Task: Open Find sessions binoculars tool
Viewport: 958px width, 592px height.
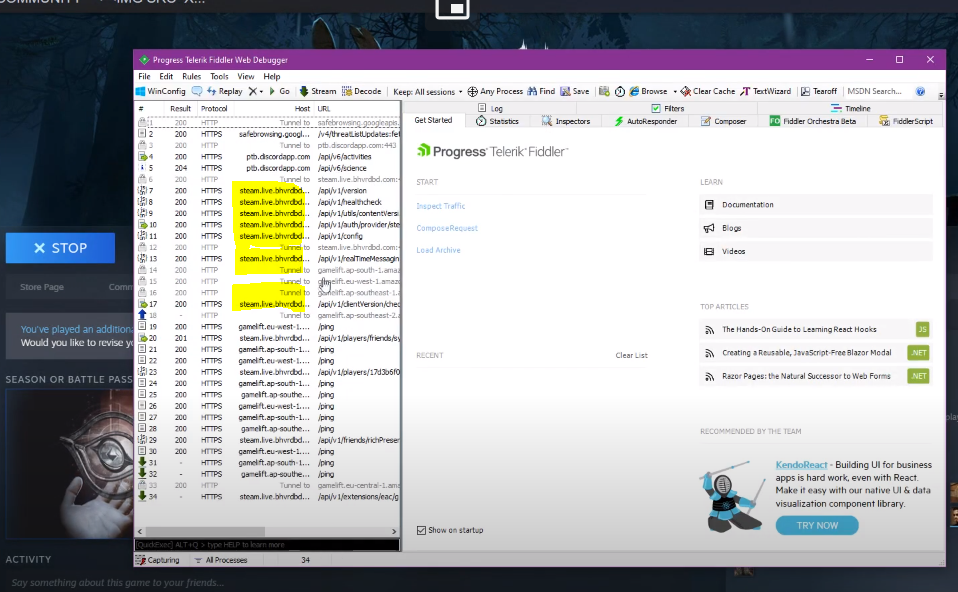Action: pyautogui.click(x=541, y=91)
